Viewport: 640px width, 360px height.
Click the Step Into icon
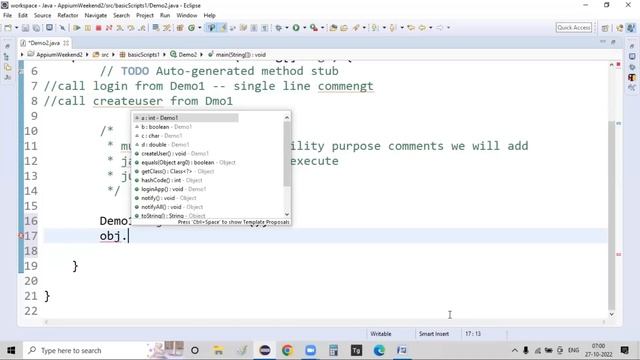pos(120,28)
